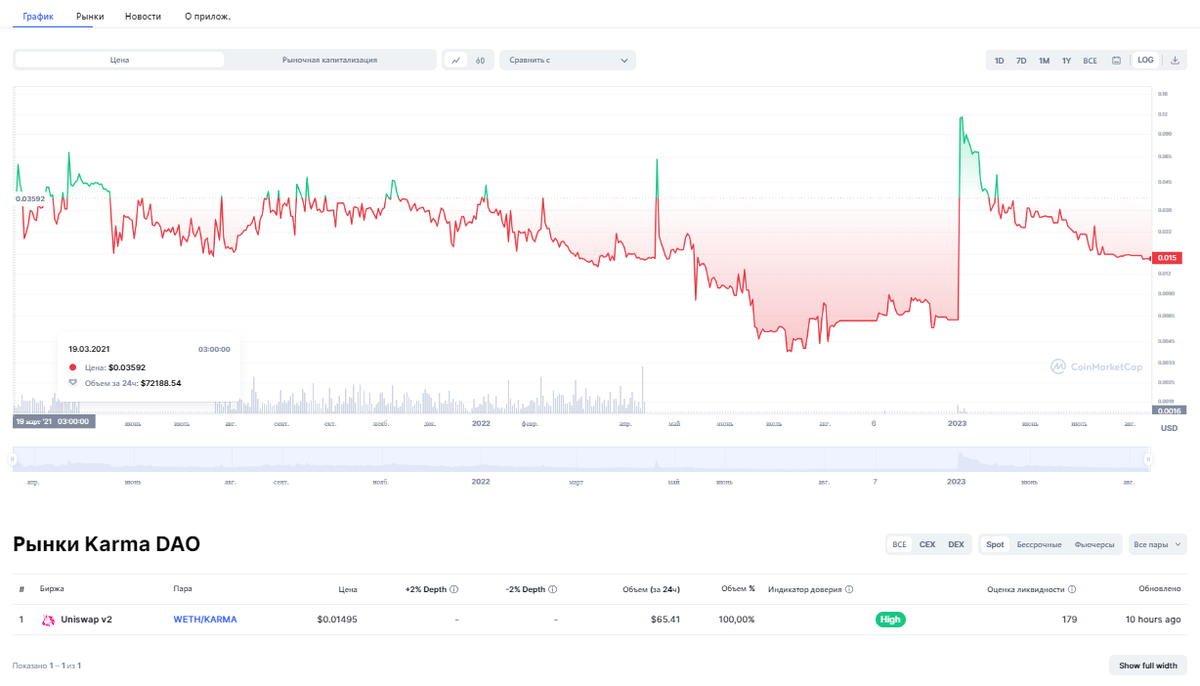The width and height of the screenshot is (1200, 686).
Task: Click the $65.41 volume cell
Action: click(x=665, y=620)
